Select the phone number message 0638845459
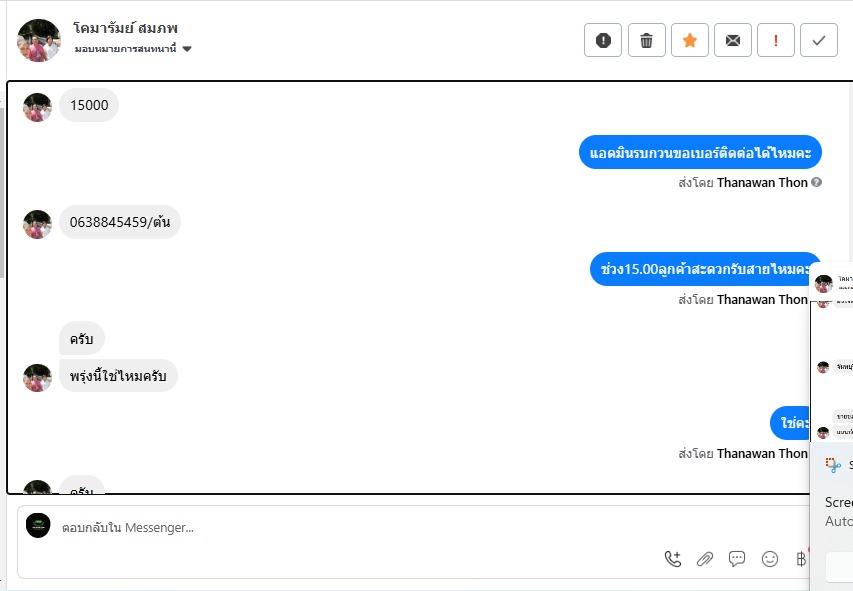This screenshot has height=591, width=853. (x=120, y=222)
